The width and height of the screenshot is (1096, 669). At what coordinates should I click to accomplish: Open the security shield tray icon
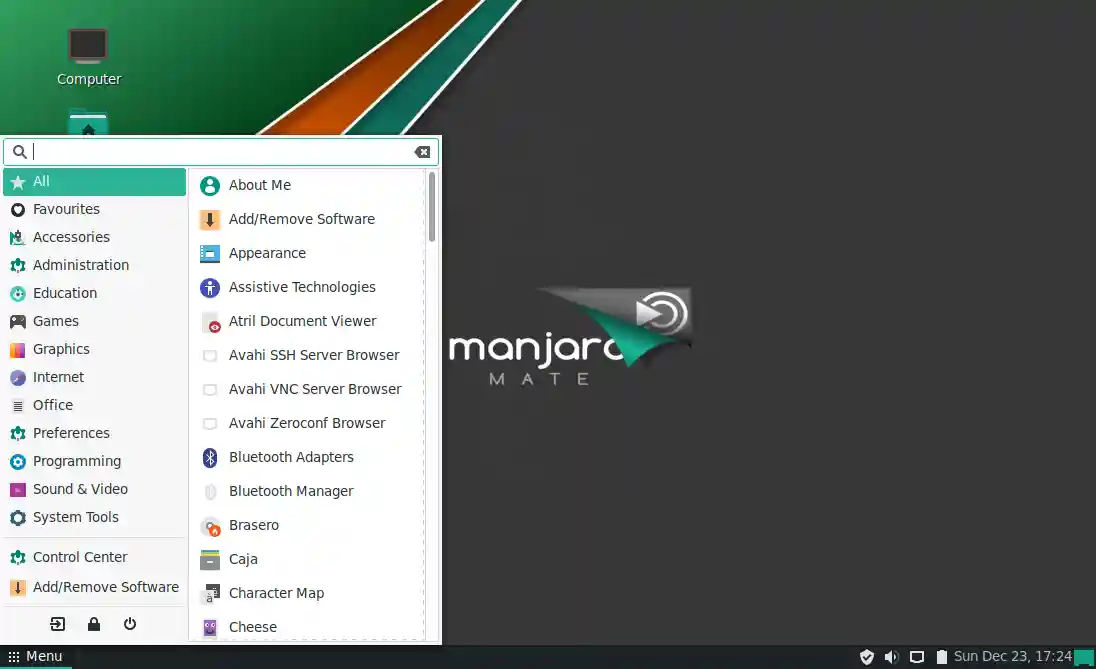pyautogui.click(x=867, y=656)
